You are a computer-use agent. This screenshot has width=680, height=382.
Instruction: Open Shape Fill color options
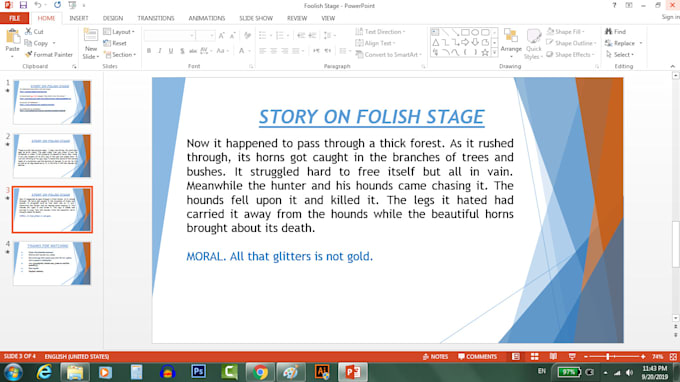tap(566, 32)
